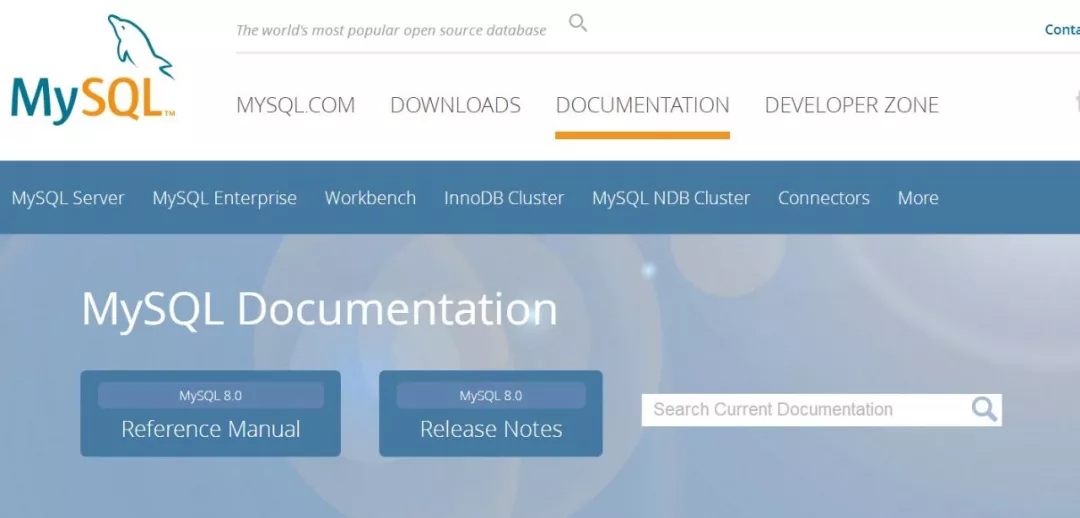1080x518 pixels.
Task: Choose InnoDB Cluster from the navbar
Action: (504, 198)
